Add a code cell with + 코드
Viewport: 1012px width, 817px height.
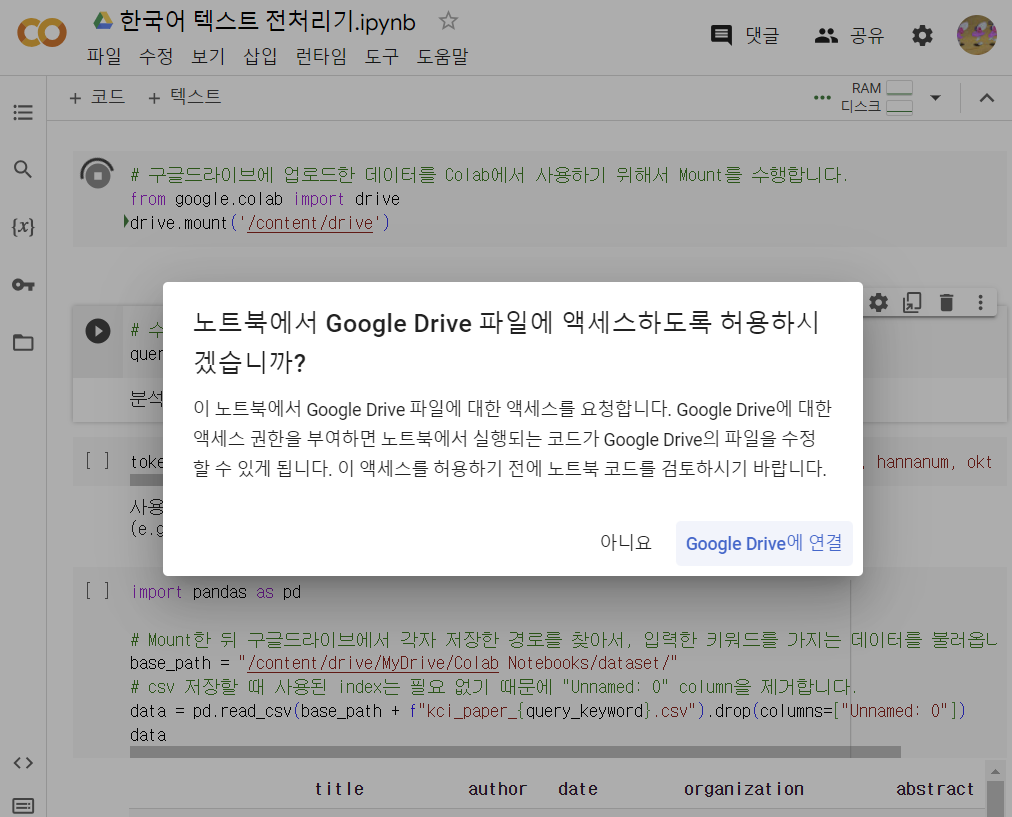tap(97, 97)
